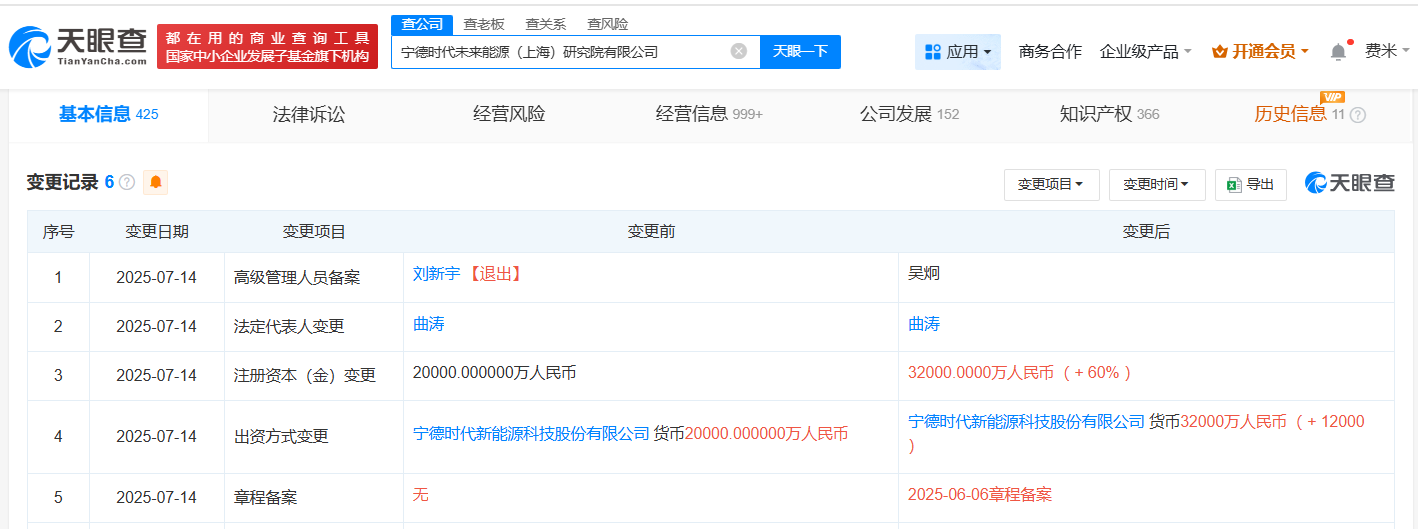Click the orange alert bell beside 变更记录
1418x529 pixels.
pos(155,182)
